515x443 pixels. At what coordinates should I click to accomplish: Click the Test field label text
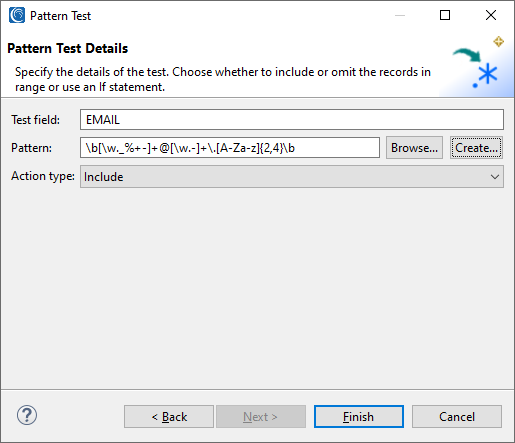(x=36, y=120)
